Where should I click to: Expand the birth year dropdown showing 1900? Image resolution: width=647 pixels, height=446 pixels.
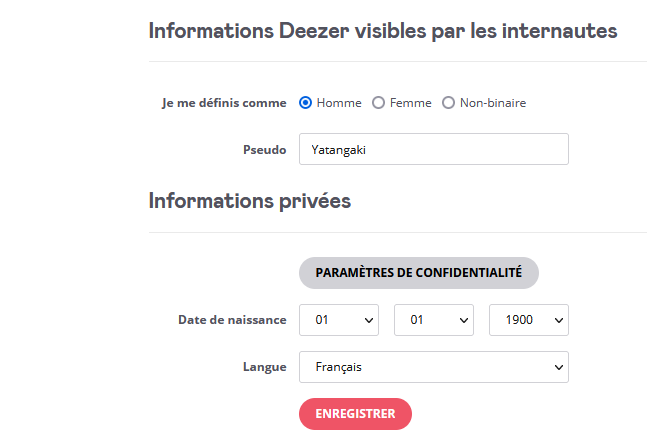[528, 320]
